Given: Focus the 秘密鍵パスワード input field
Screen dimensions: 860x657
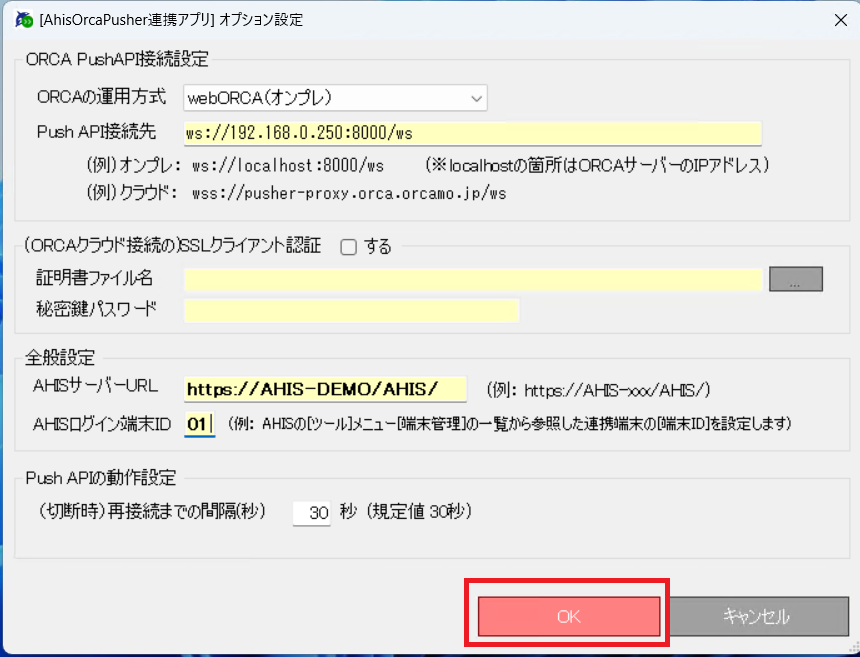Looking at the screenshot, I should [x=351, y=310].
